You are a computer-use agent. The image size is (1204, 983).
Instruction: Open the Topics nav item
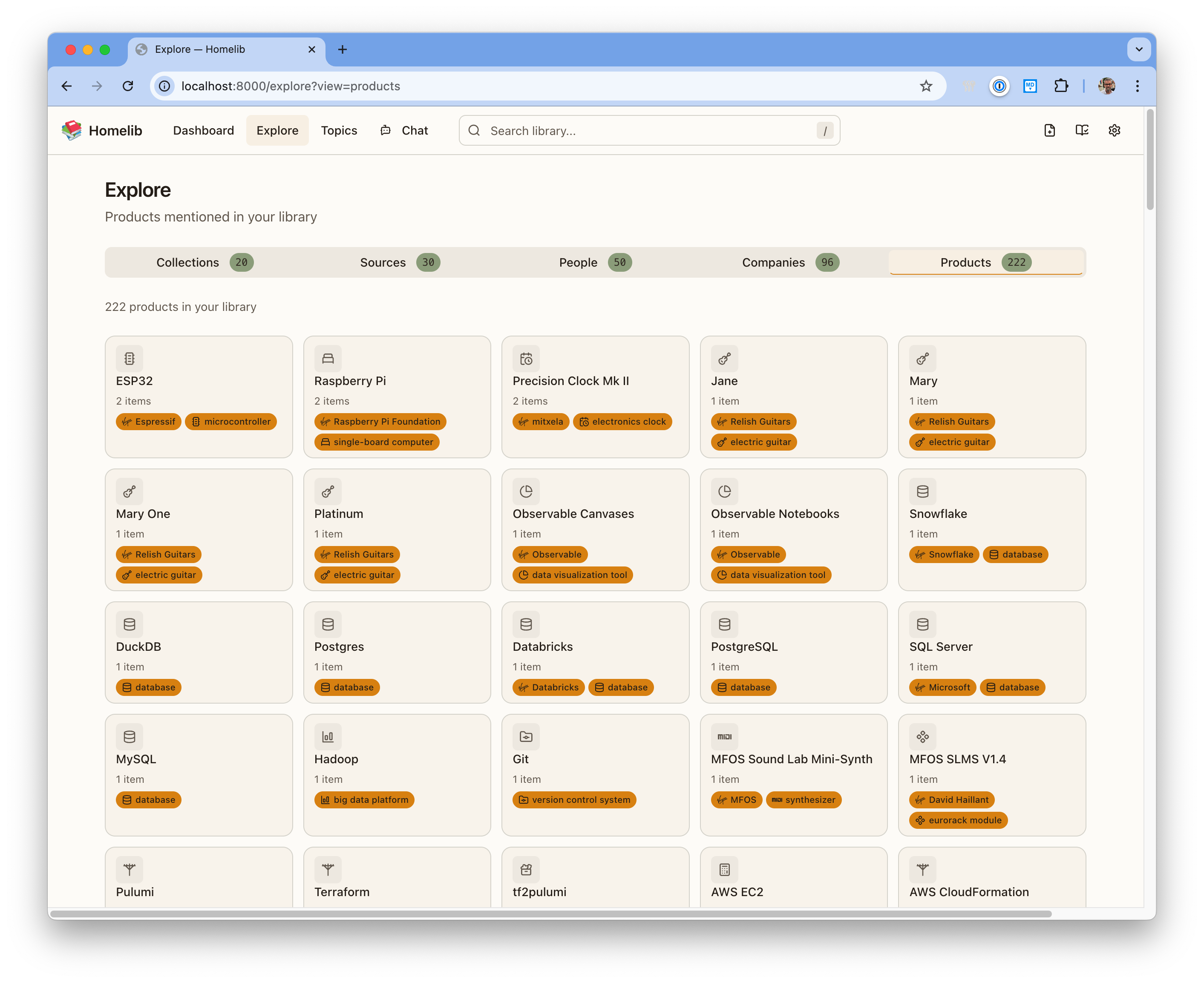point(339,131)
